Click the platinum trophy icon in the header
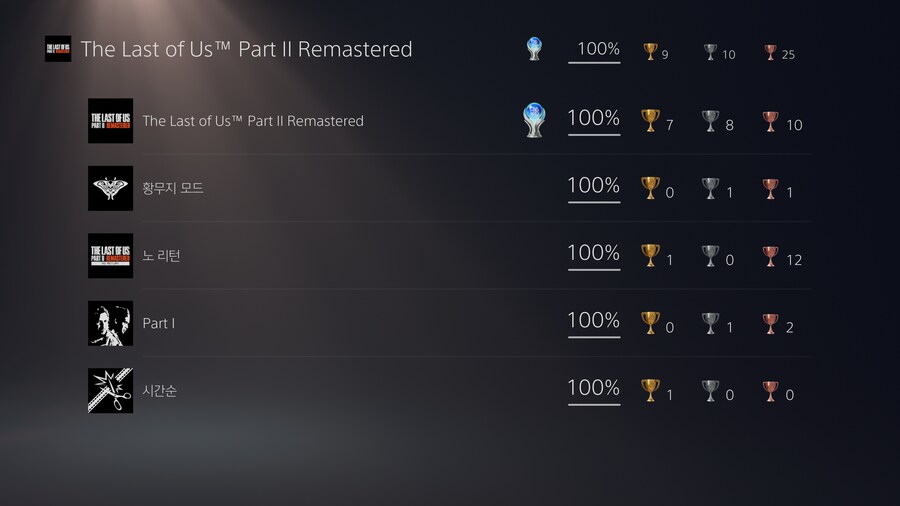The width and height of the screenshot is (900, 506). point(535,48)
